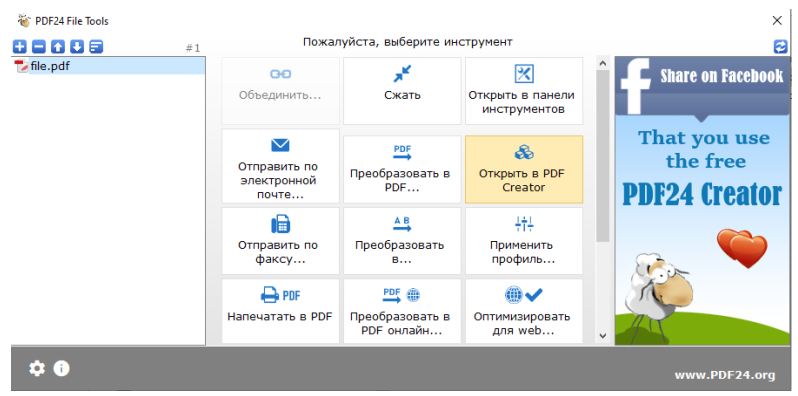The width and height of the screenshot is (798, 396).
Task: Open Преобразовать в PDF онлайн tile
Action: [402, 311]
